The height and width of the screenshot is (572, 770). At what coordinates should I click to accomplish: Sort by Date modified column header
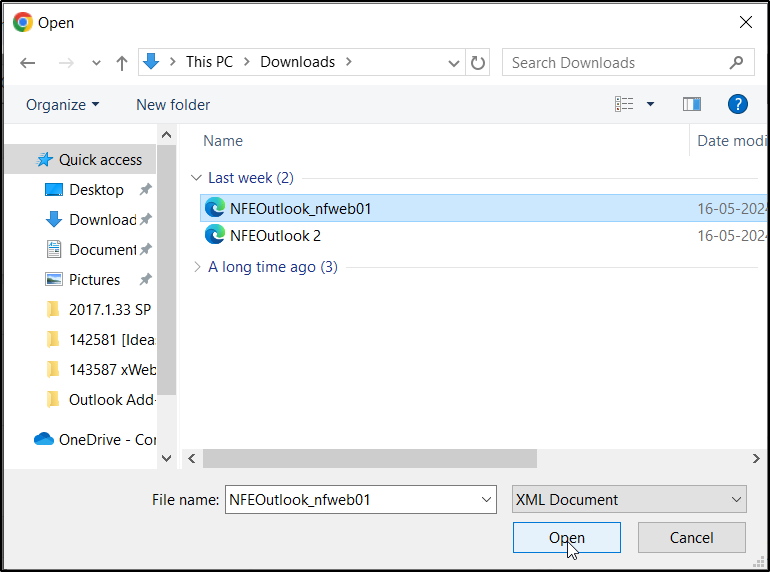(x=732, y=141)
